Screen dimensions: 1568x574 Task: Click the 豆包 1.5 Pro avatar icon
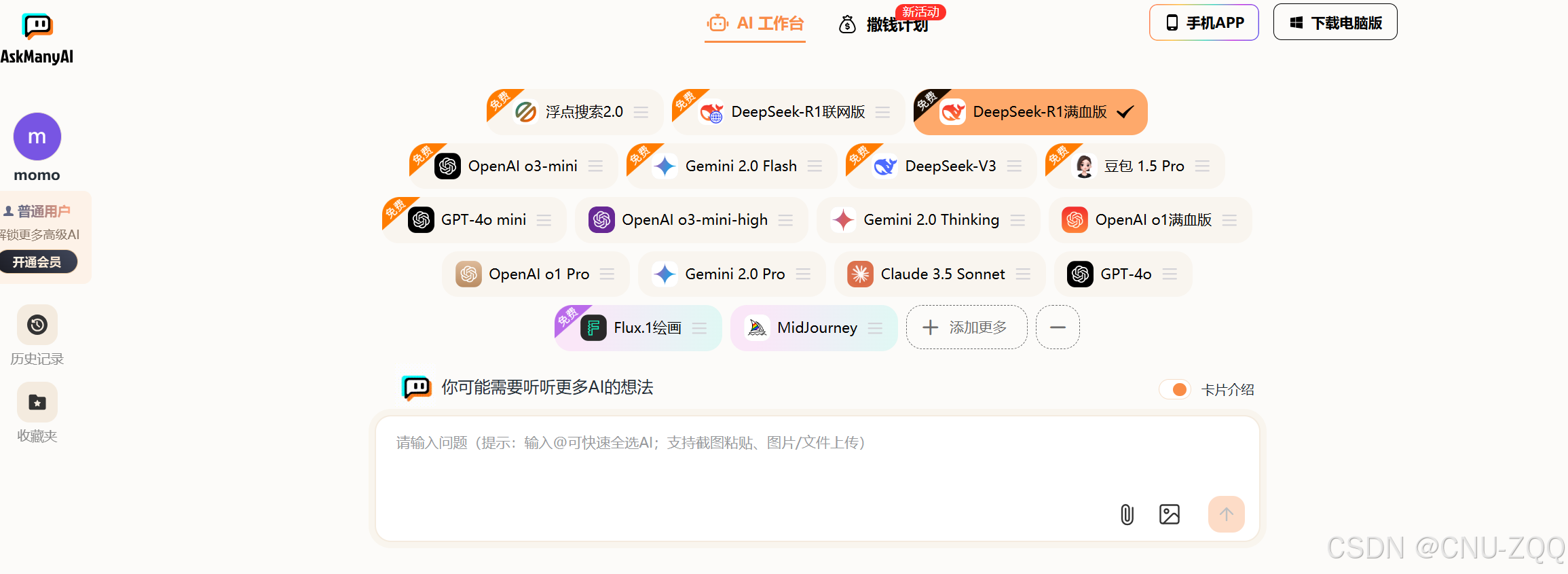(1085, 166)
